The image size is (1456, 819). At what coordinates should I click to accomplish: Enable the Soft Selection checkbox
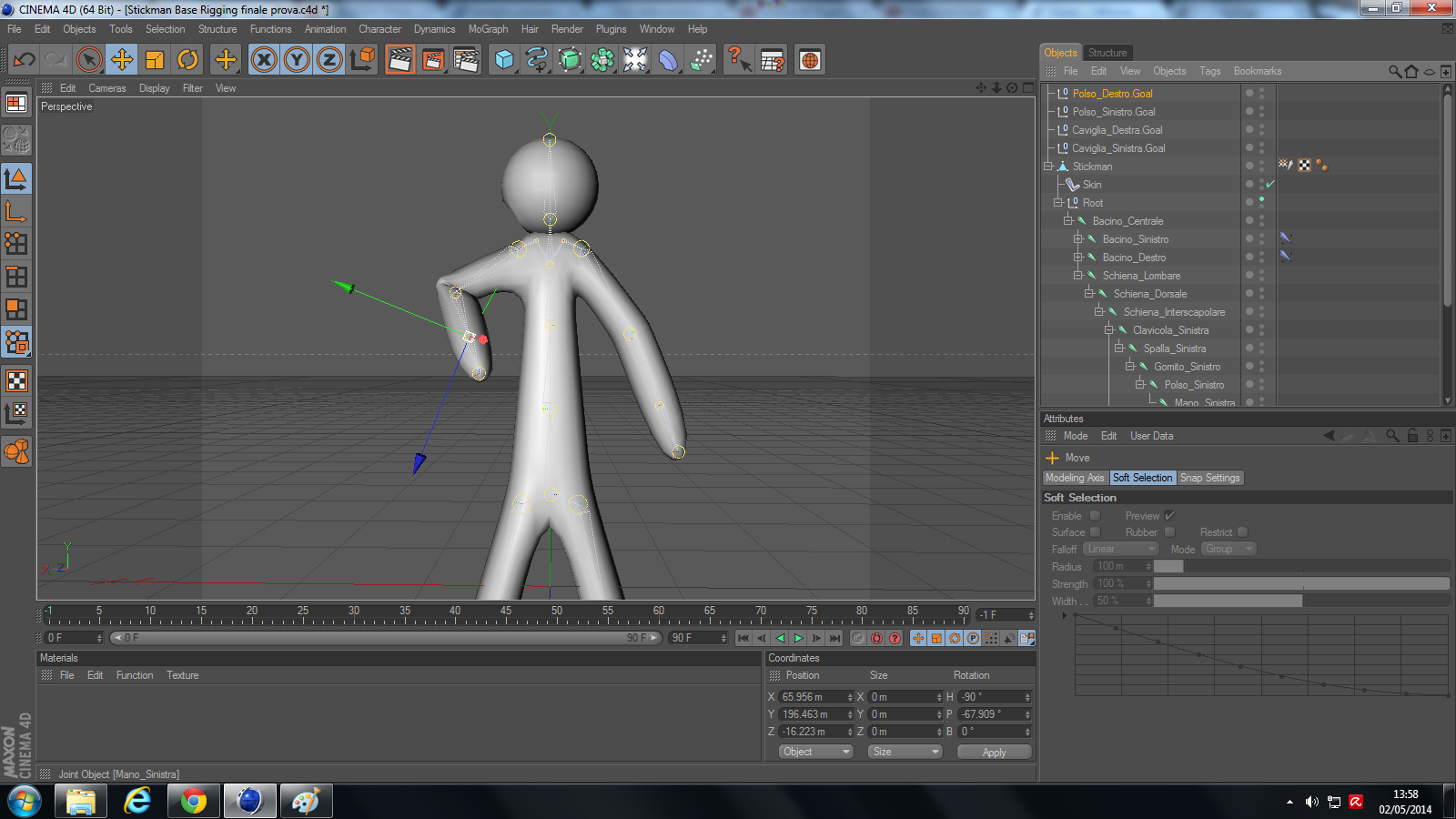pos(1096,516)
